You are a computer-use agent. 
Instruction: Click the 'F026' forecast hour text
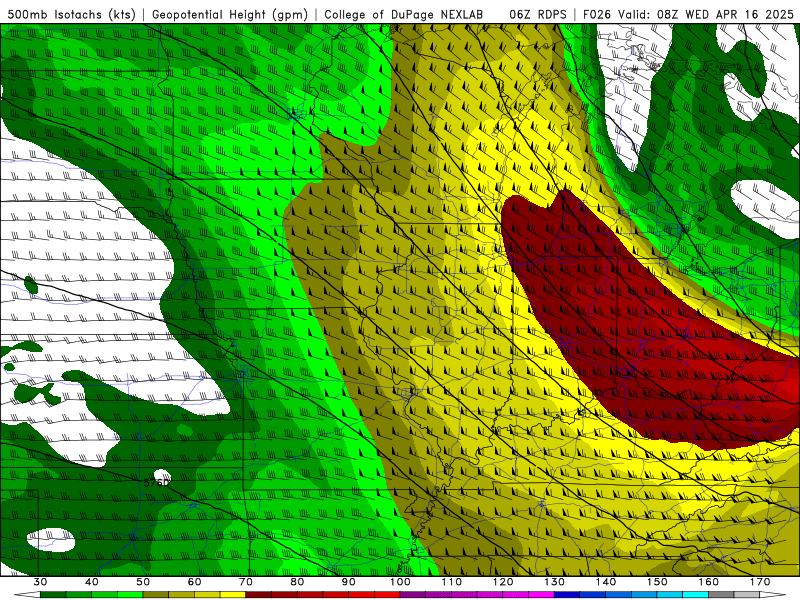pos(597,14)
